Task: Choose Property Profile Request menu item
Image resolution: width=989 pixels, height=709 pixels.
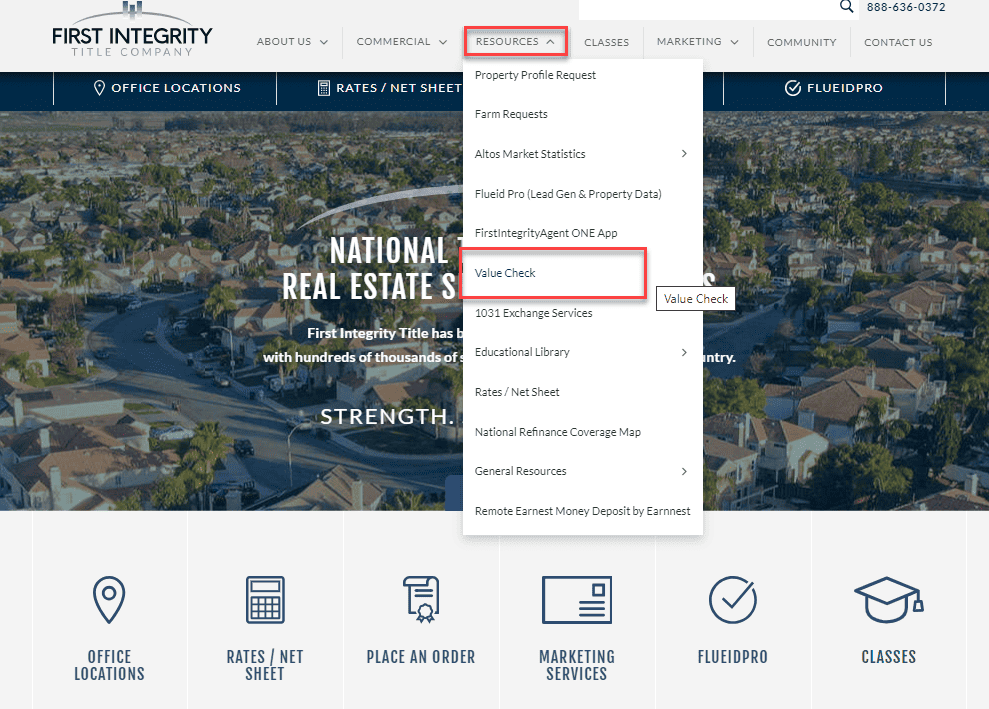Action: [535, 75]
